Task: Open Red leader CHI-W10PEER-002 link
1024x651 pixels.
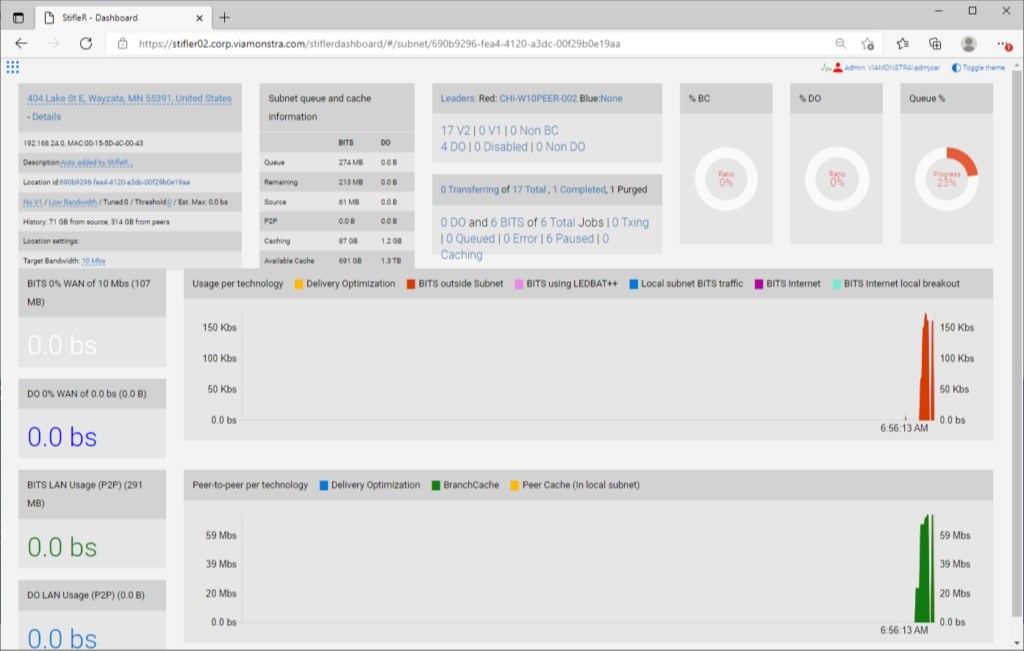Action: pyautogui.click(x=539, y=99)
